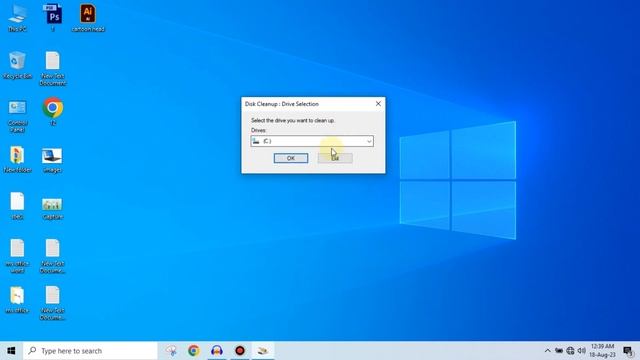Select text document beside ms office folder
This screenshot has height=360, width=640.
point(53,303)
